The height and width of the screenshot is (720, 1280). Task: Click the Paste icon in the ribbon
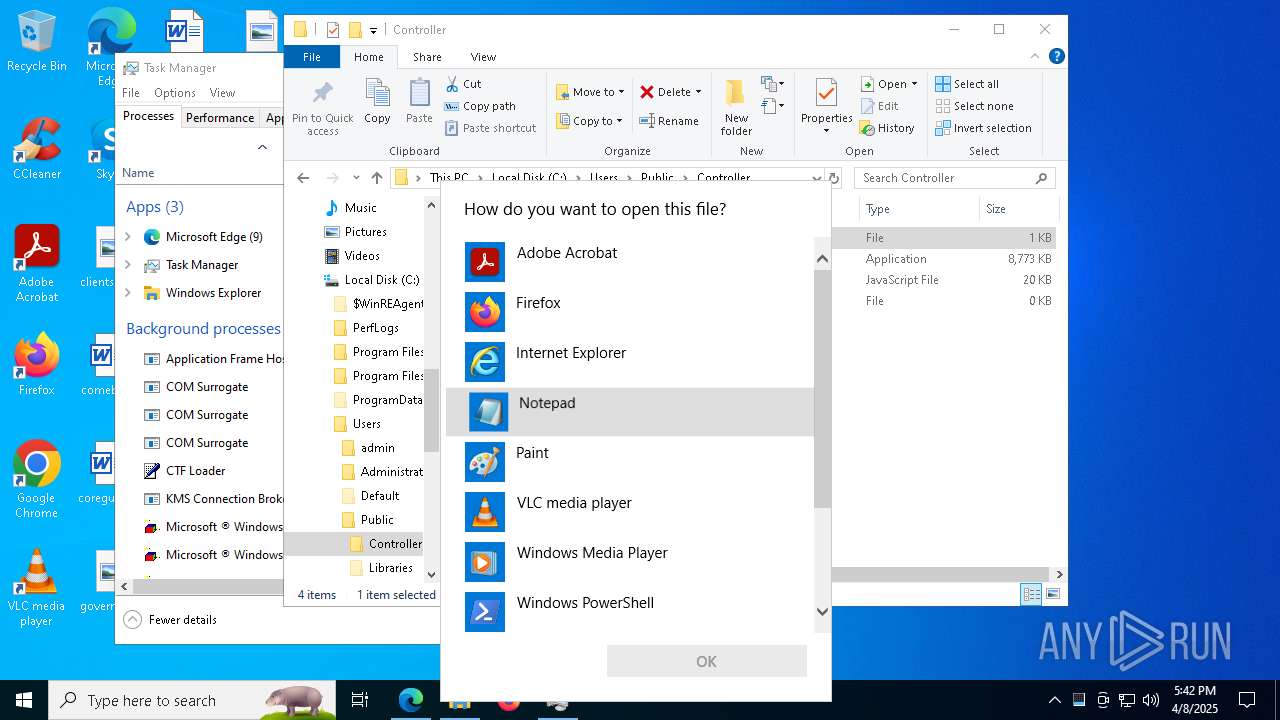tap(419, 102)
